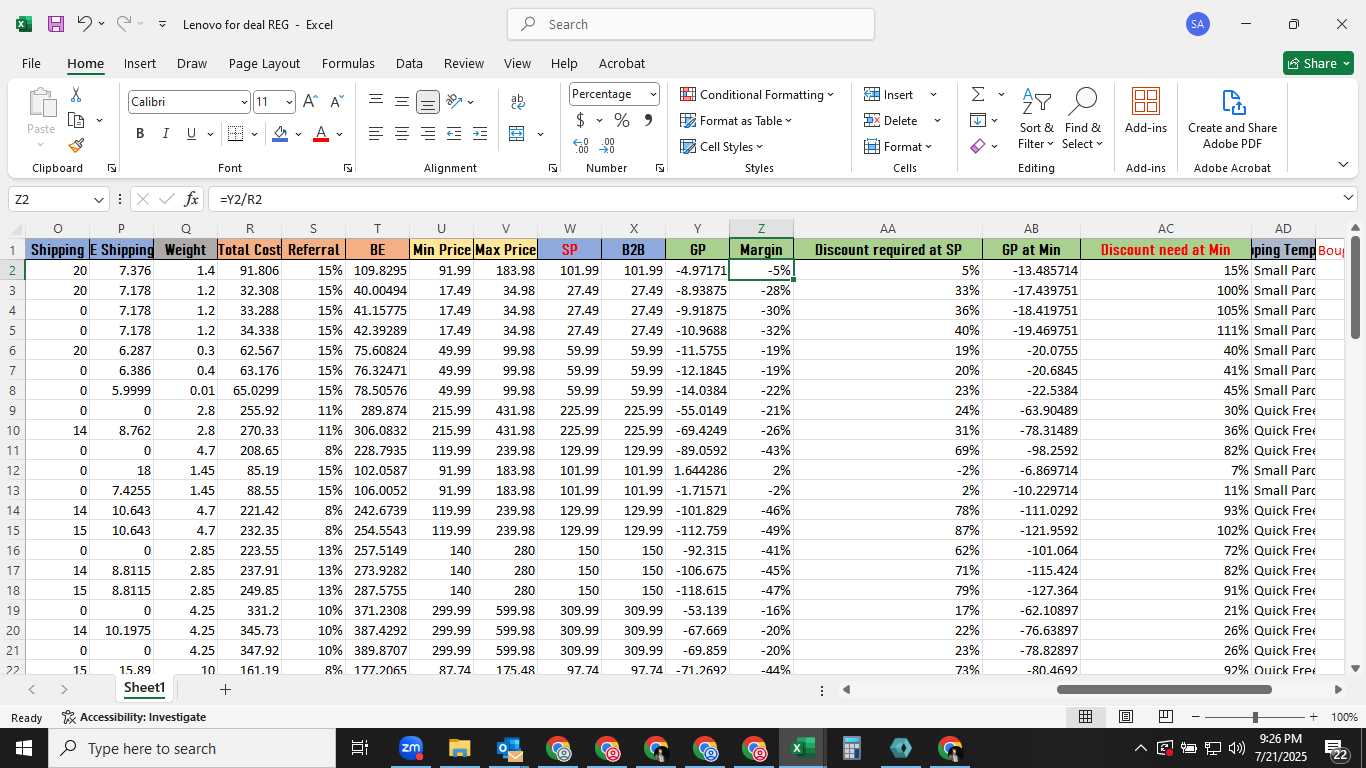Adjust the zoom slider handle
The image size is (1366, 768).
[1255, 717]
